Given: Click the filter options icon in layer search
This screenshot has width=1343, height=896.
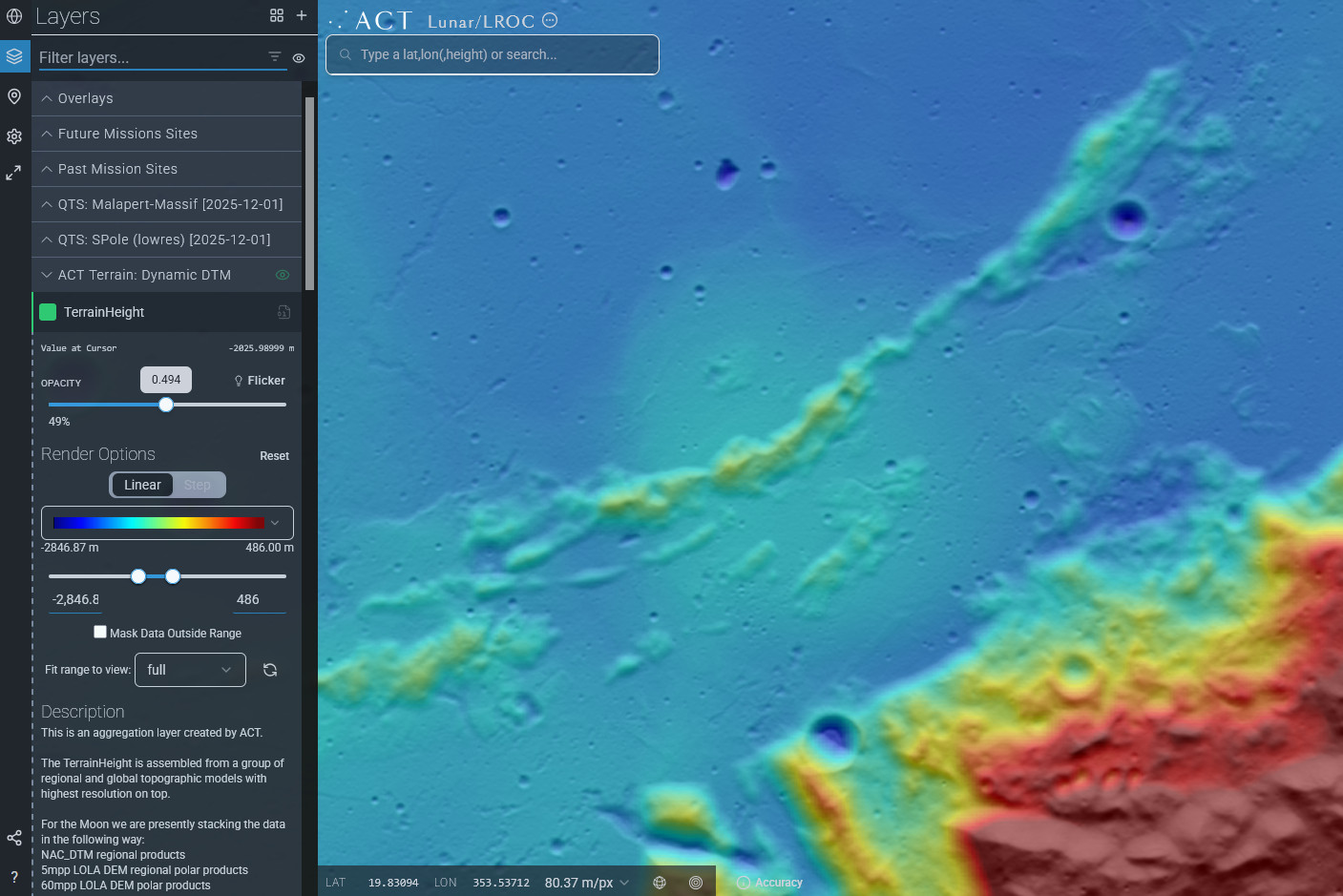Looking at the screenshot, I should [275, 57].
